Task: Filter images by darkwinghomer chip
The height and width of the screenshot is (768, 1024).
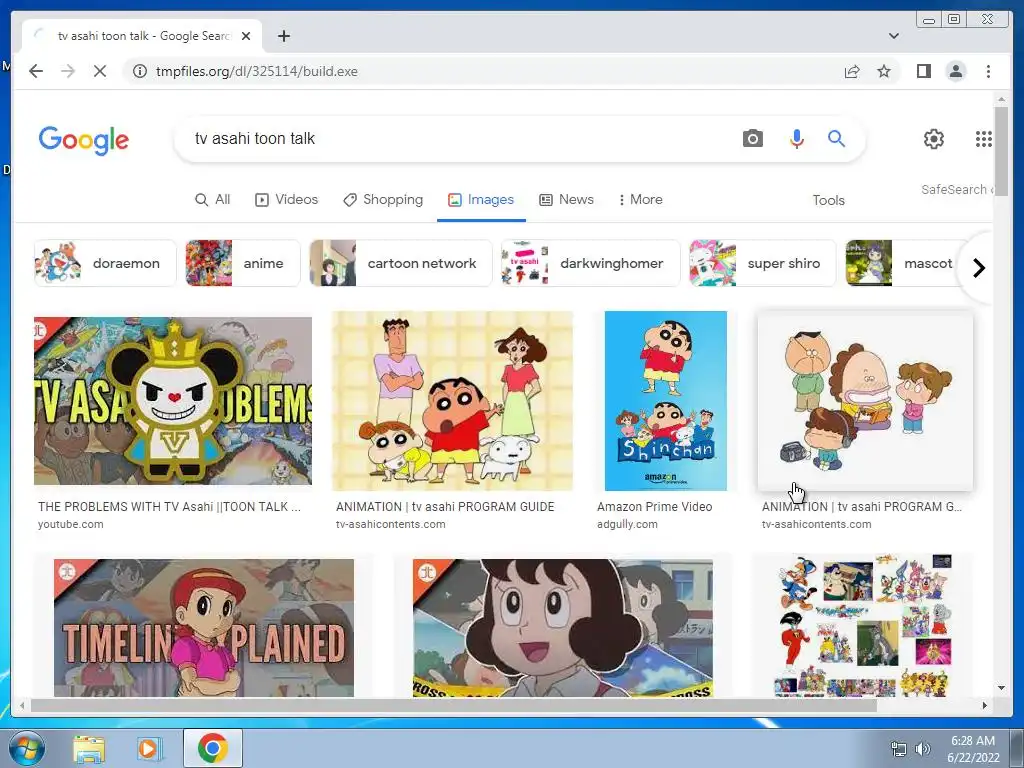Action: point(590,263)
